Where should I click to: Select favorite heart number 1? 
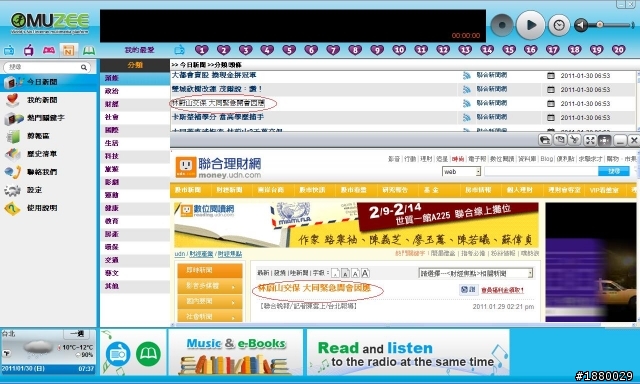click(202, 50)
